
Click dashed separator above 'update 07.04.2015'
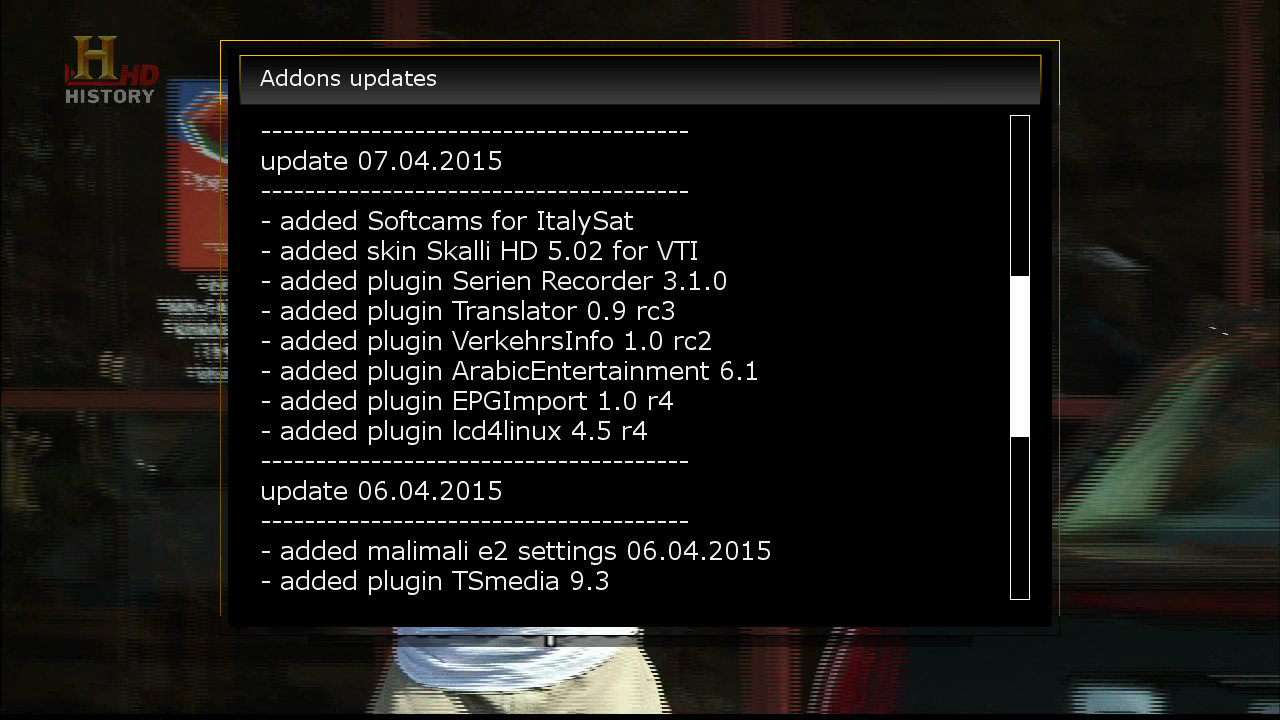[x=475, y=131]
